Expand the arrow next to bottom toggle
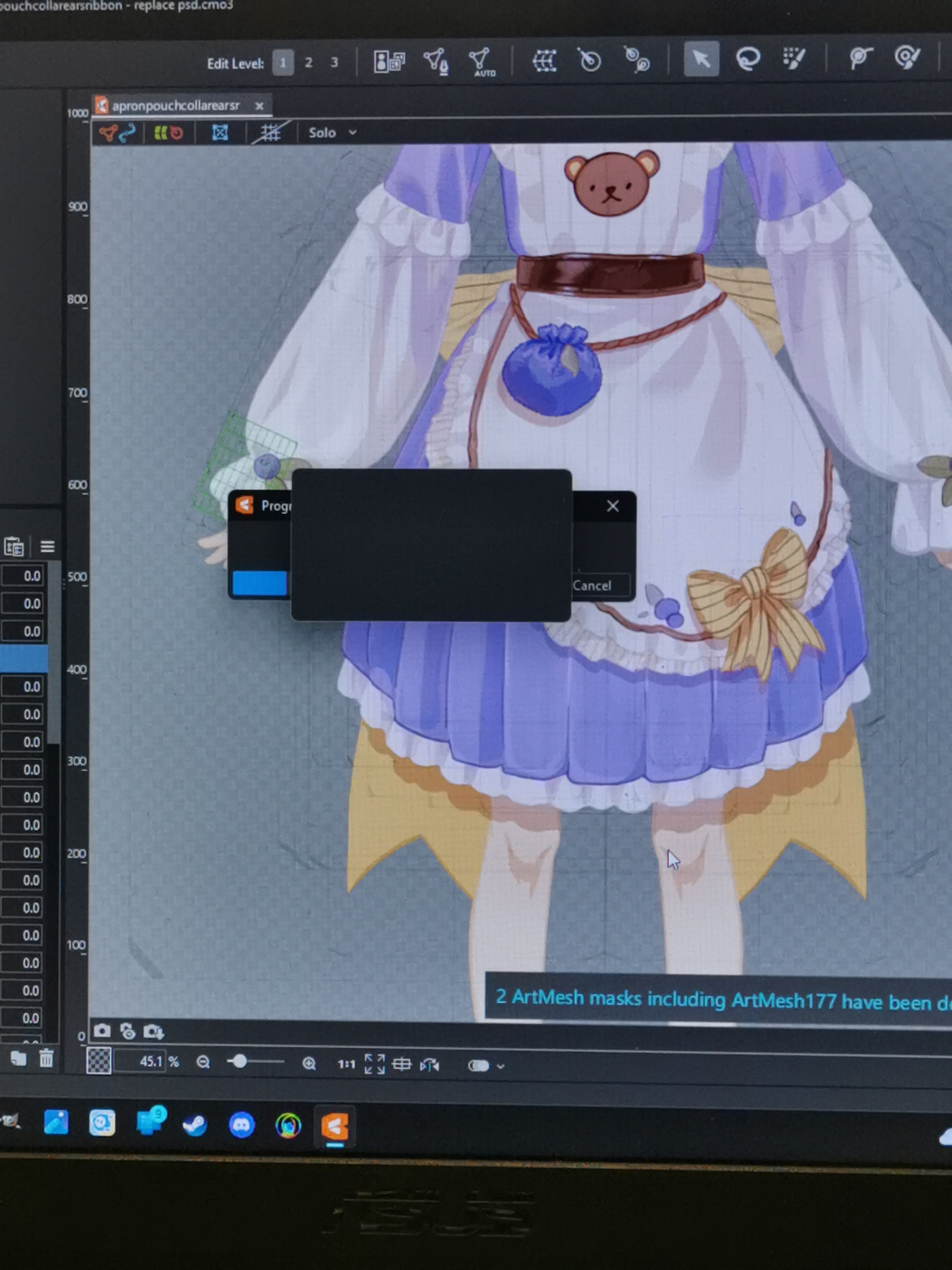Image resolution: width=952 pixels, height=1270 pixels. tap(500, 1066)
